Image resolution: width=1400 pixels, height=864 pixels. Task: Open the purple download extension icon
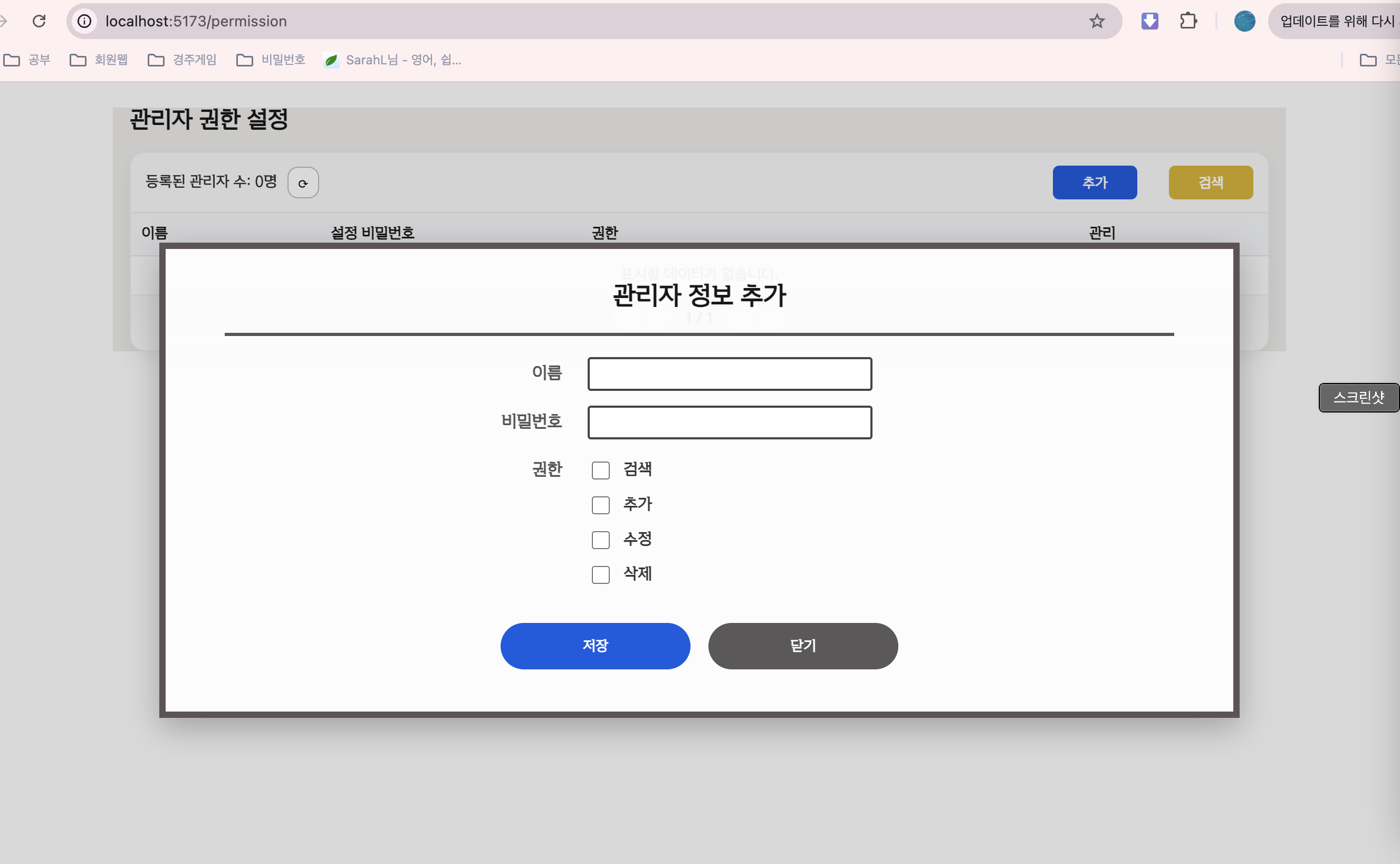pos(1149,21)
